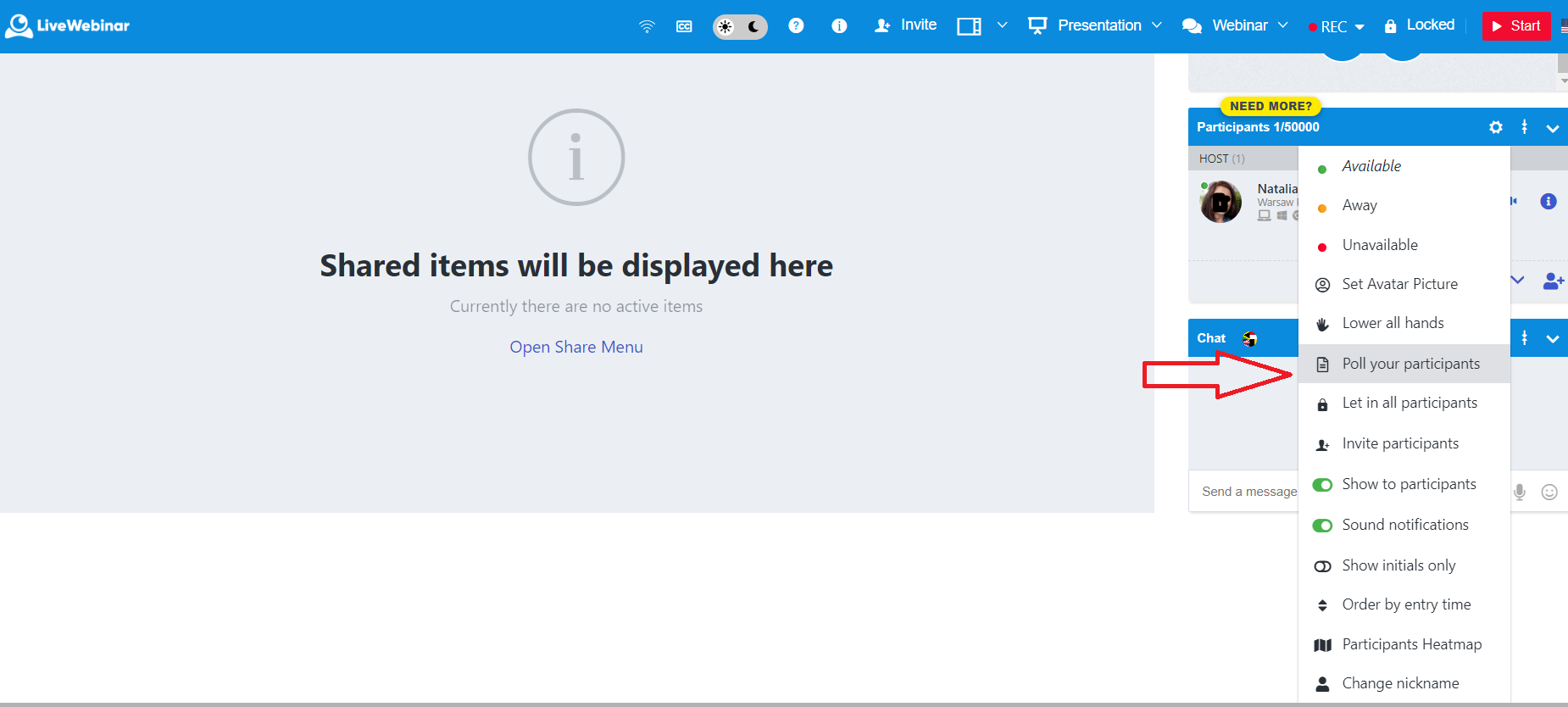Image resolution: width=1568 pixels, height=707 pixels.
Task: Click the Open Share Menu link
Action: coord(576,347)
